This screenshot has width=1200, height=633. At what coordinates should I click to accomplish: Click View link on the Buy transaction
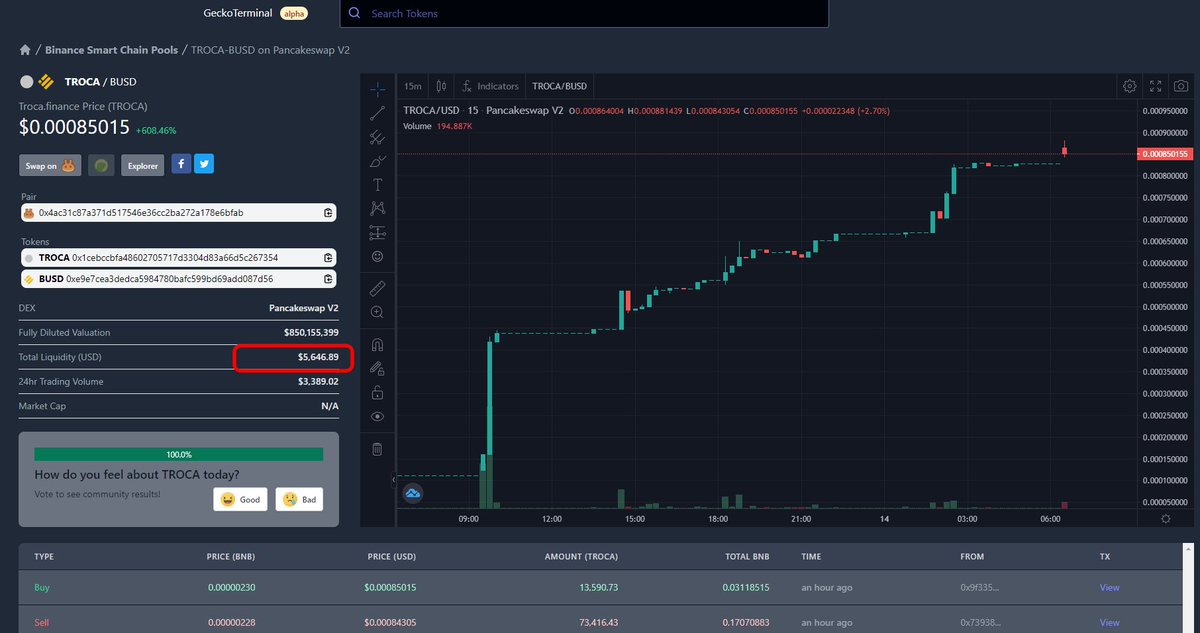(1109, 587)
